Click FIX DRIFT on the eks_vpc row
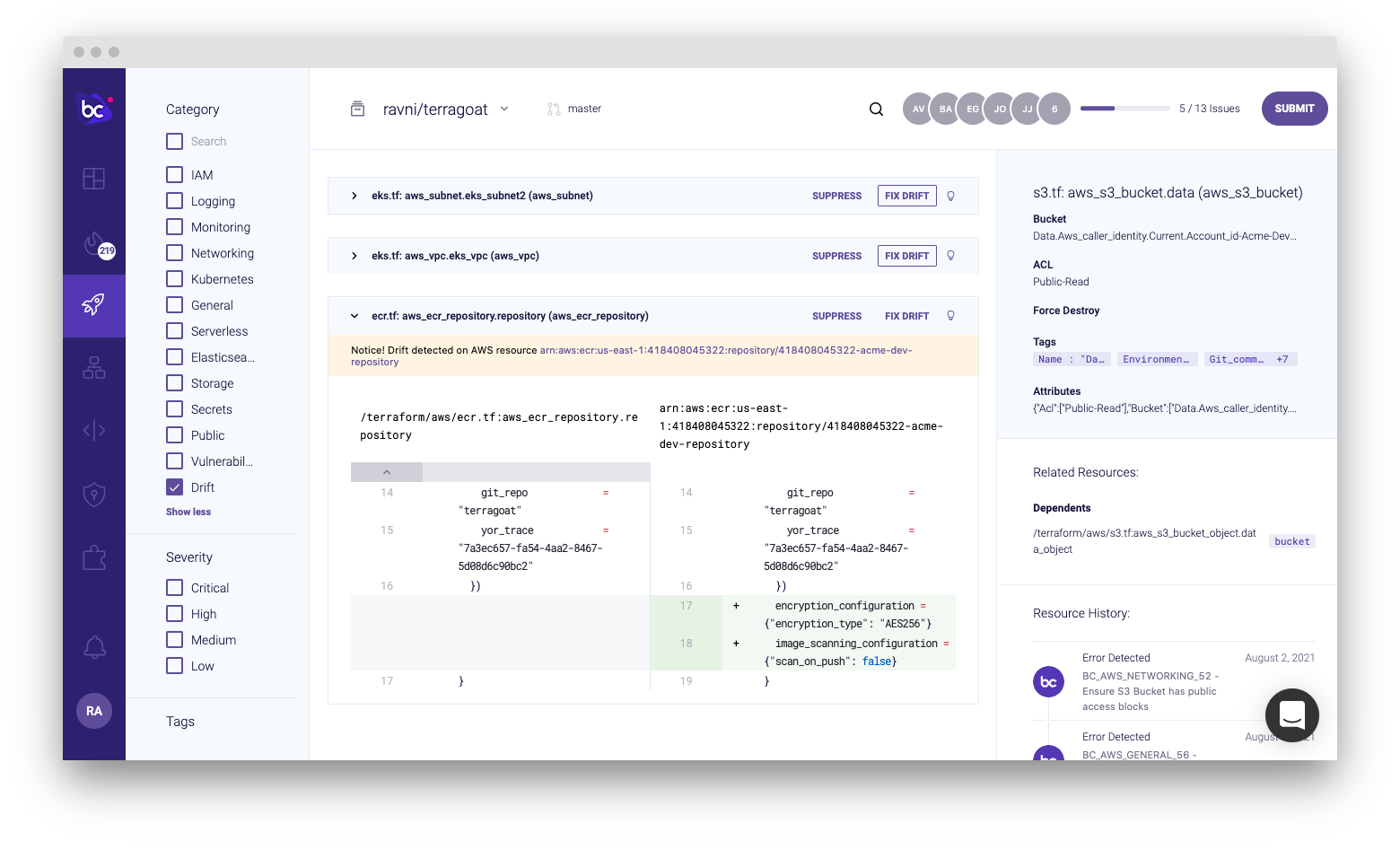Viewport: 1400px width, 850px height. point(906,256)
